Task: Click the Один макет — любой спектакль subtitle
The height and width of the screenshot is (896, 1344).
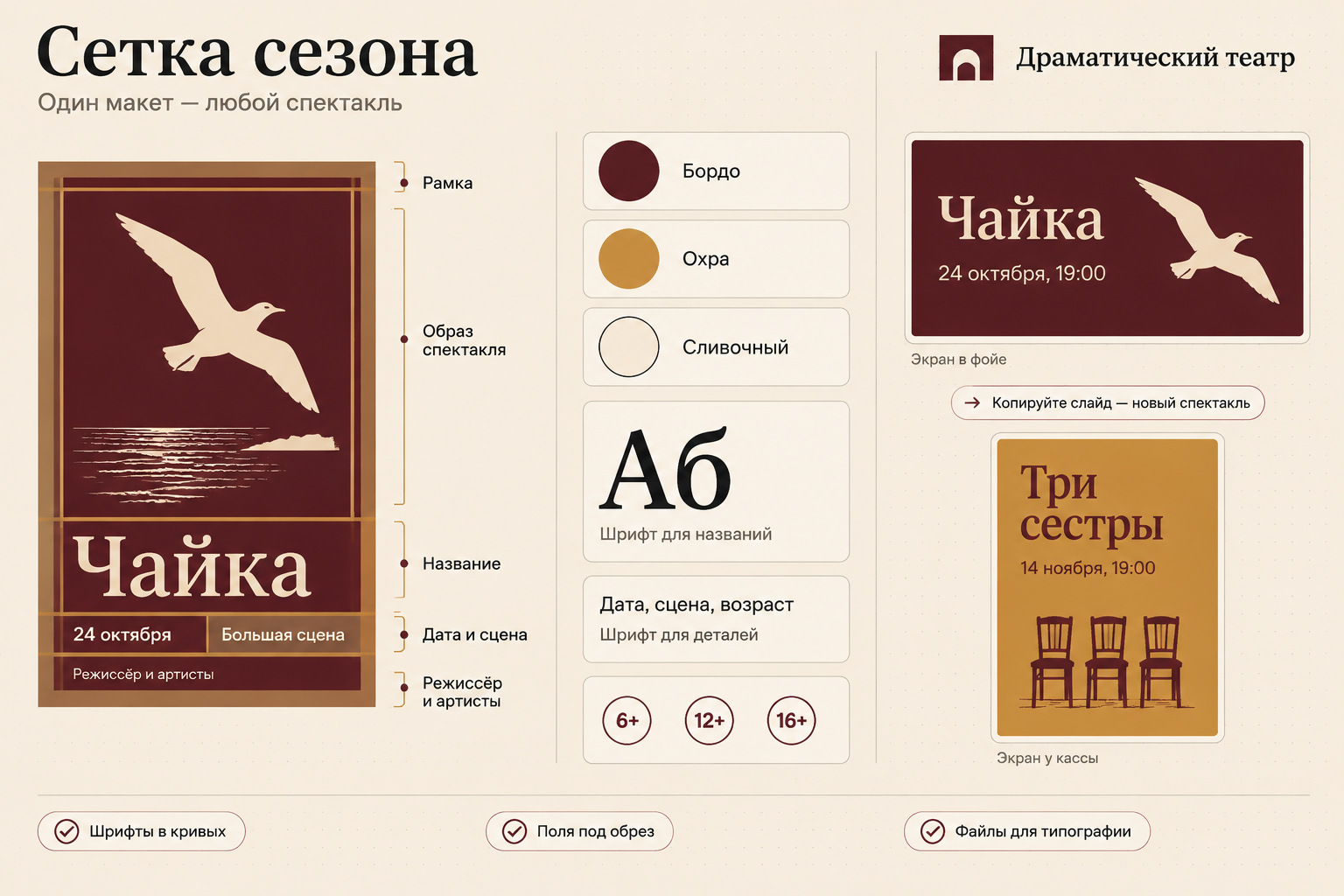Action: click(x=220, y=102)
